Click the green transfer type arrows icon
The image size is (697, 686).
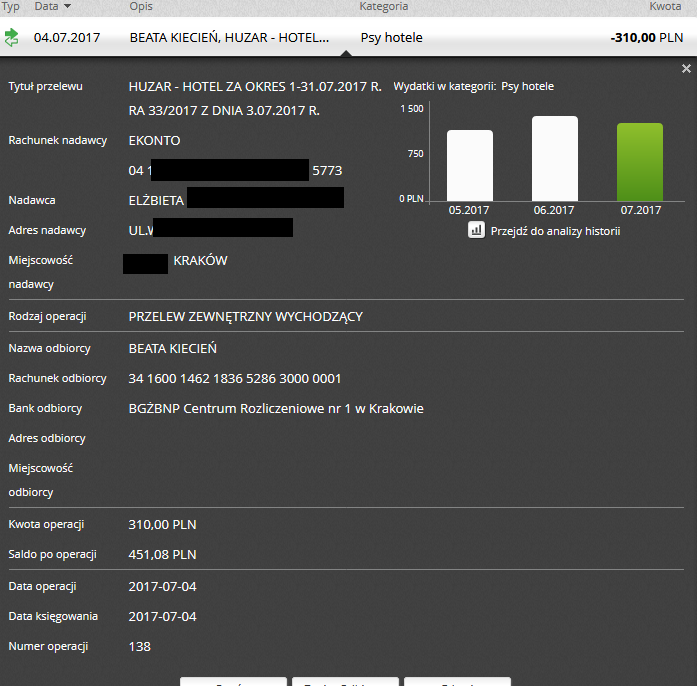coord(12,38)
